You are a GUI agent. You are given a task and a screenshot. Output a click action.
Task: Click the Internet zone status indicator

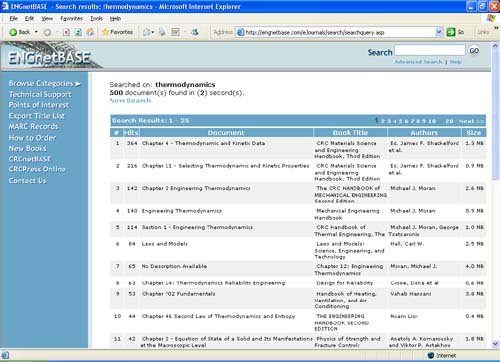[x=442, y=356]
